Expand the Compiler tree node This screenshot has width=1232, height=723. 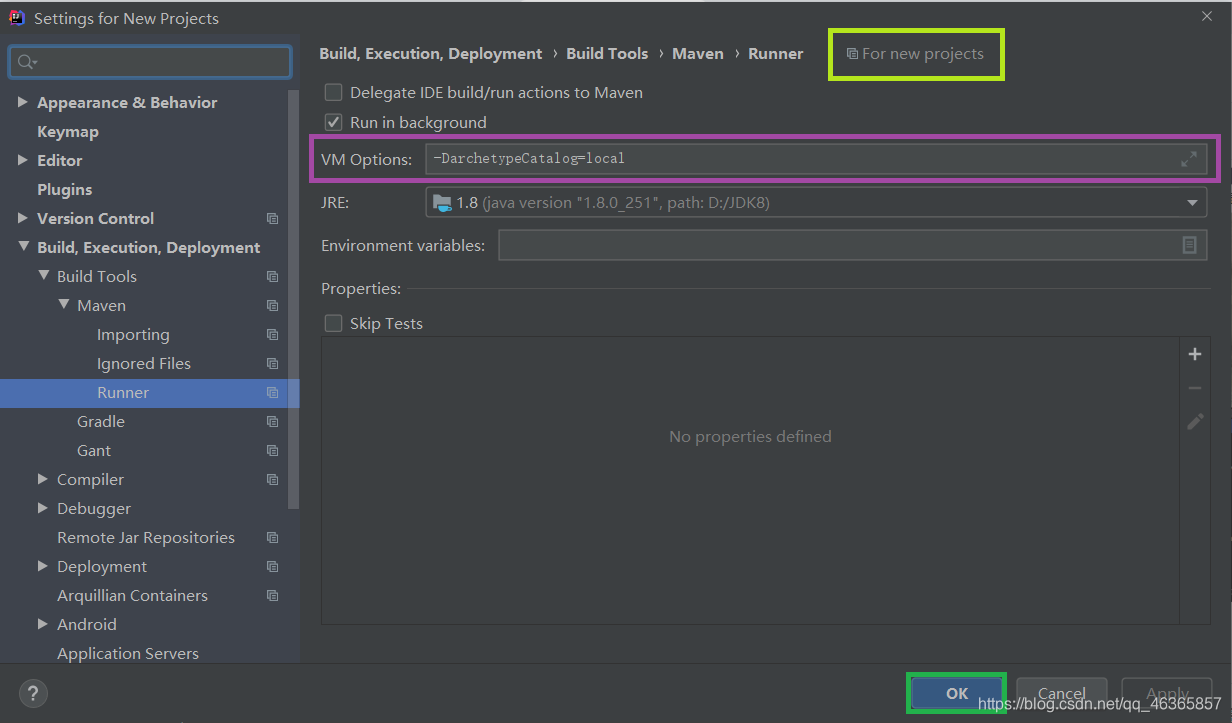pyautogui.click(x=41, y=479)
